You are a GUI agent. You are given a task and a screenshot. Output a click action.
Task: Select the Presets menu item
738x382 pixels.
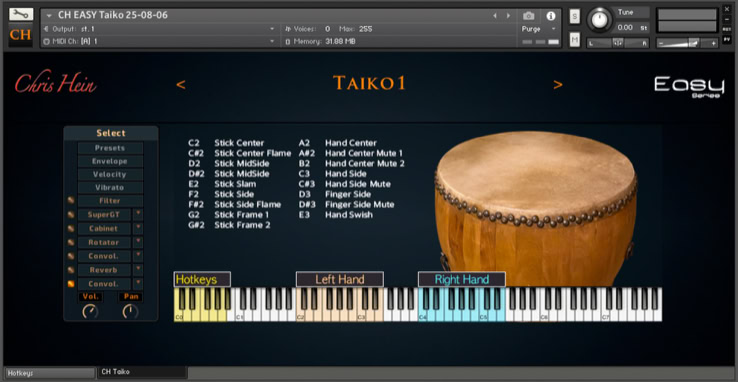click(x=110, y=148)
